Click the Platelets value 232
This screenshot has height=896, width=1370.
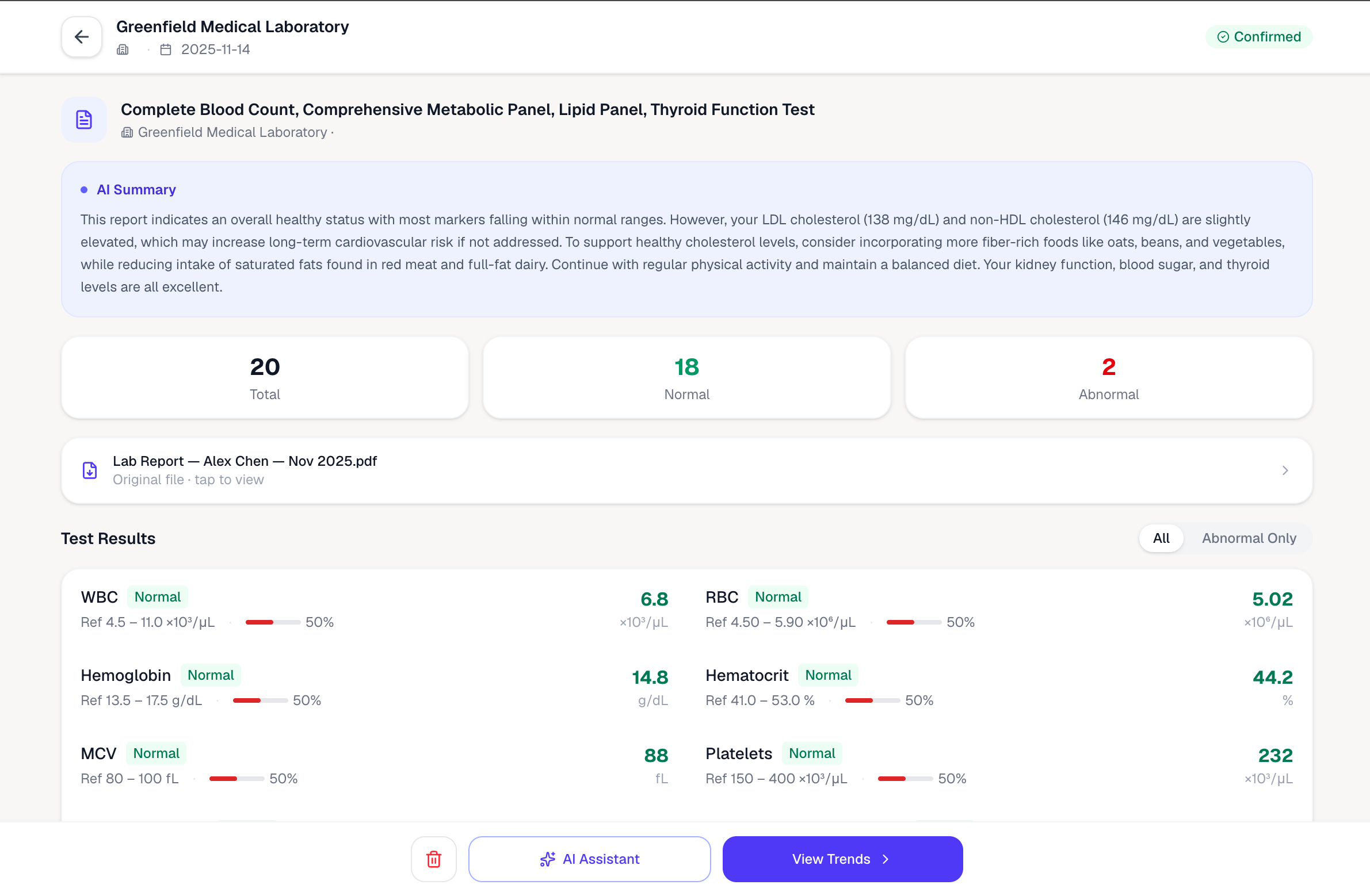[x=1275, y=756]
